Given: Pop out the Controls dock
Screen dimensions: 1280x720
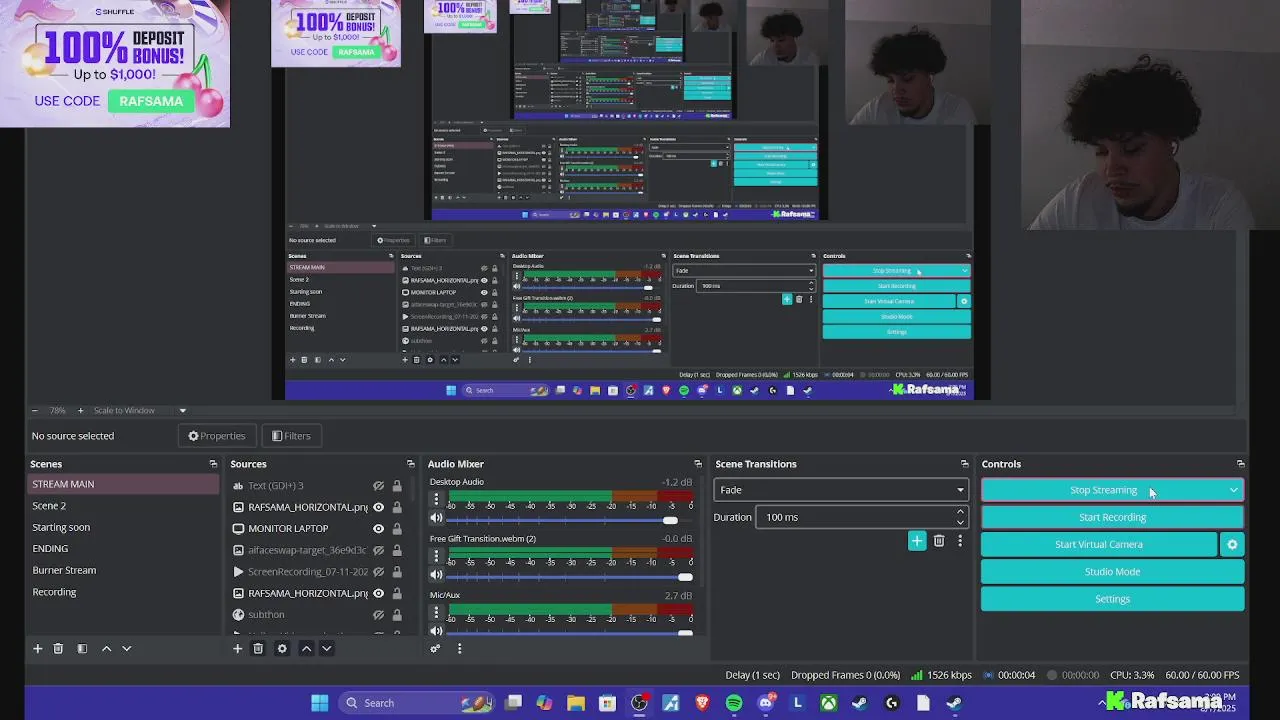Looking at the screenshot, I should pos(1240,464).
